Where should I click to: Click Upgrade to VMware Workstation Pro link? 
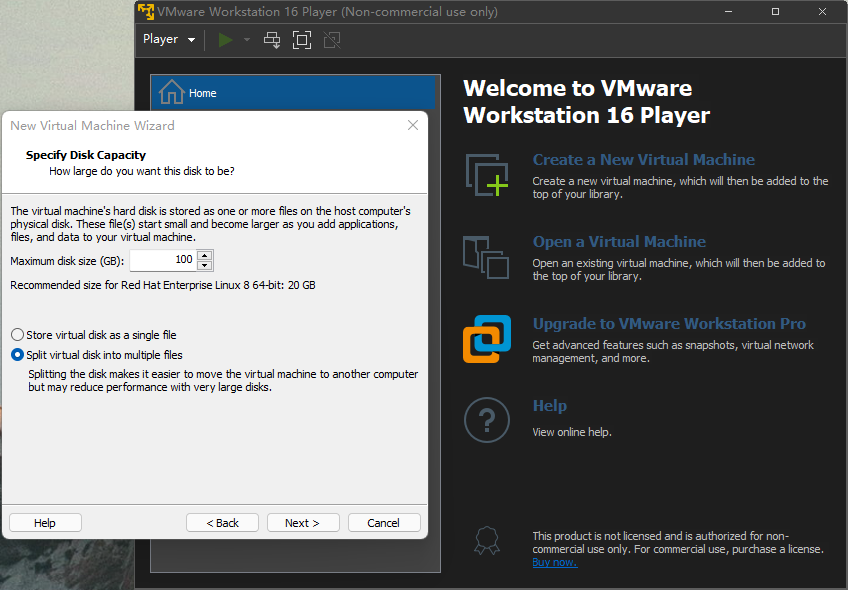tap(669, 324)
